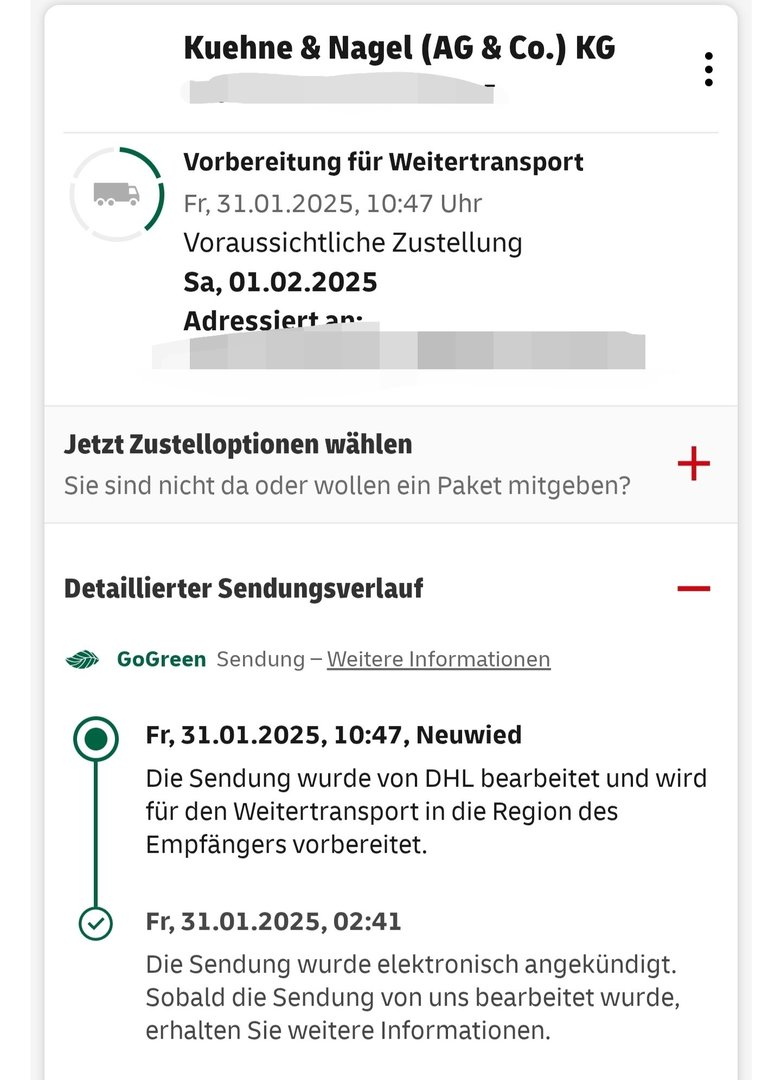This screenshot has height=1080, width=781.
Task: Tap the delivery truck progress icon
Action: point(117,194)
